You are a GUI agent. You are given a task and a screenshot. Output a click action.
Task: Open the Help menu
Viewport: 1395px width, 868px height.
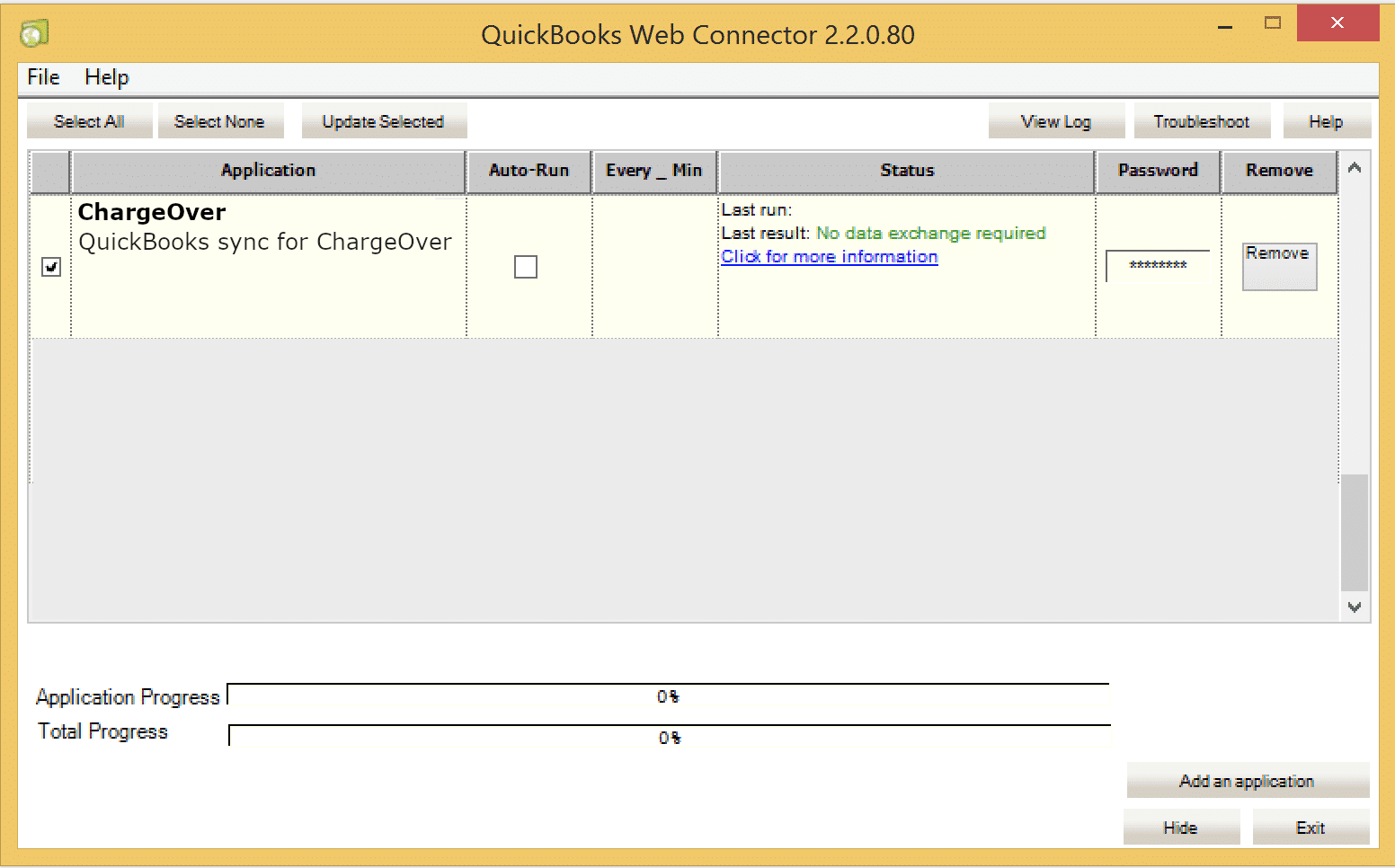coord(107,77)
